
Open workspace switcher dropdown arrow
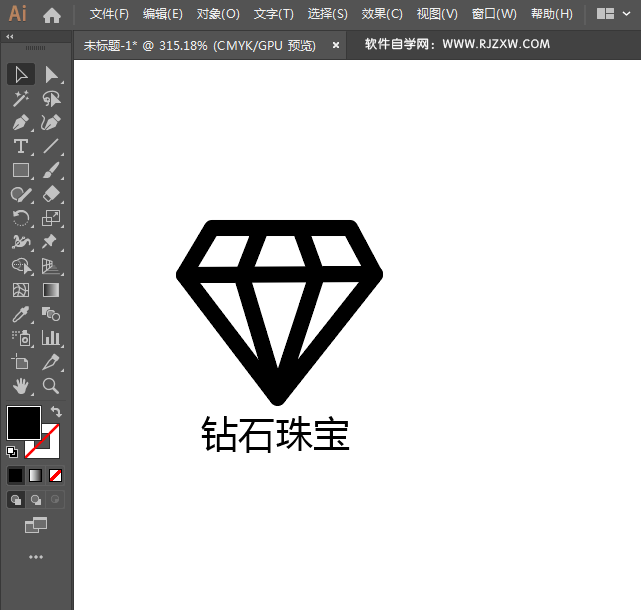(x=626, y=14)
